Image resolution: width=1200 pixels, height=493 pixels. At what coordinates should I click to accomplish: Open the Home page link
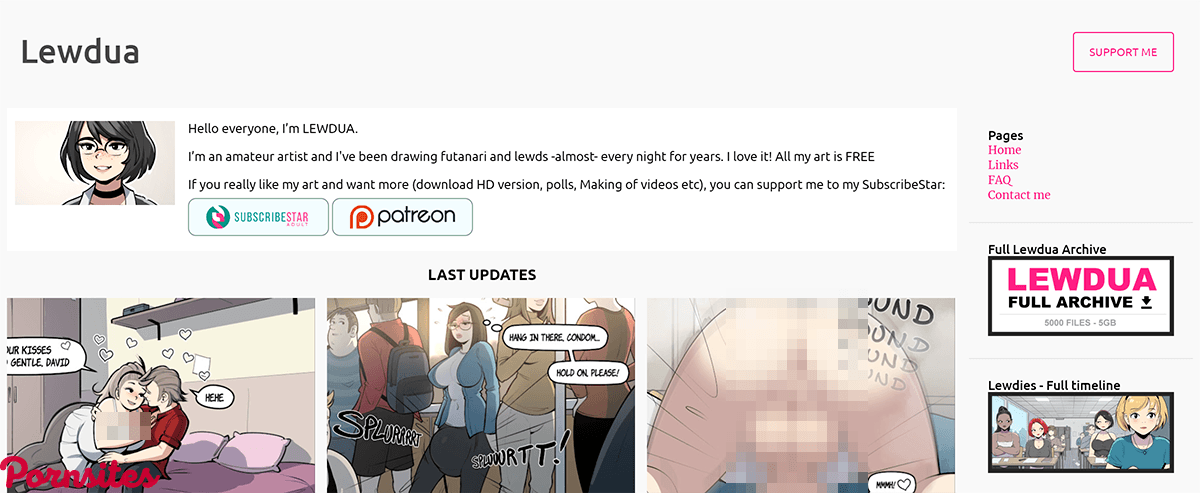click(x=1004, y=150)
